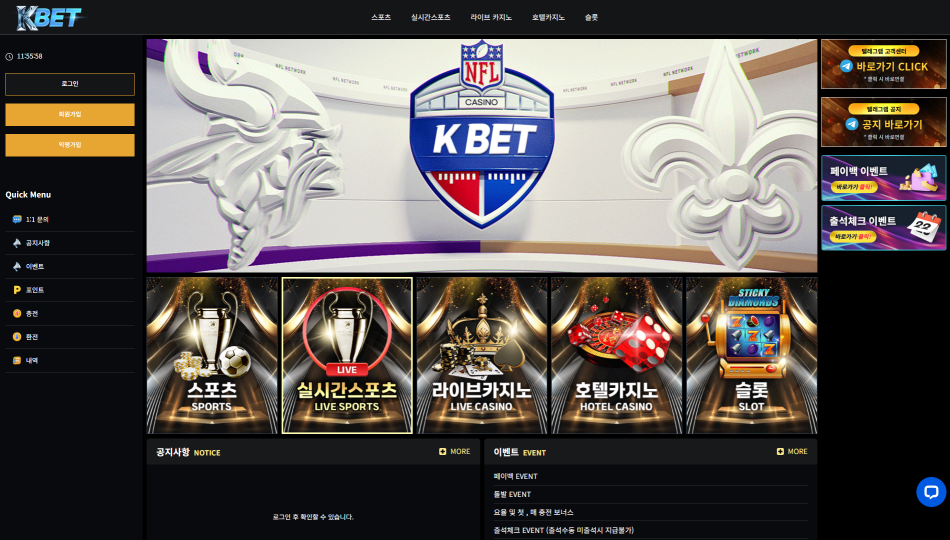Open 환전 coin icon in Quick Menu
Screen dimensions: 950x540
[x=17, y=336]
